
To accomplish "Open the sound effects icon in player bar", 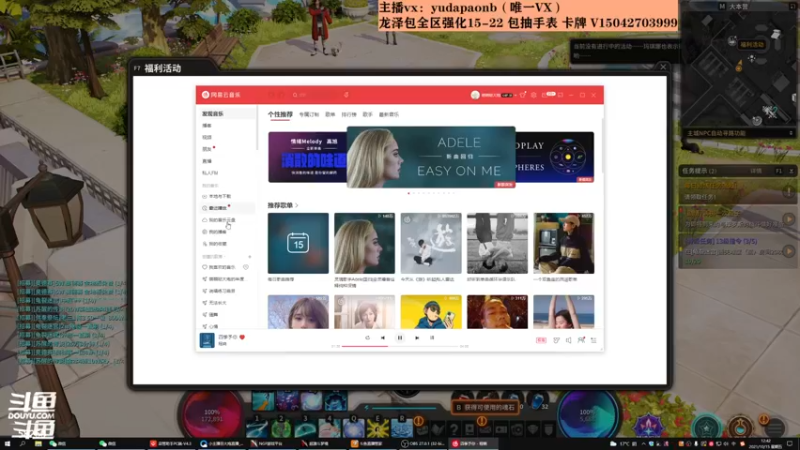I will (557, 340).
